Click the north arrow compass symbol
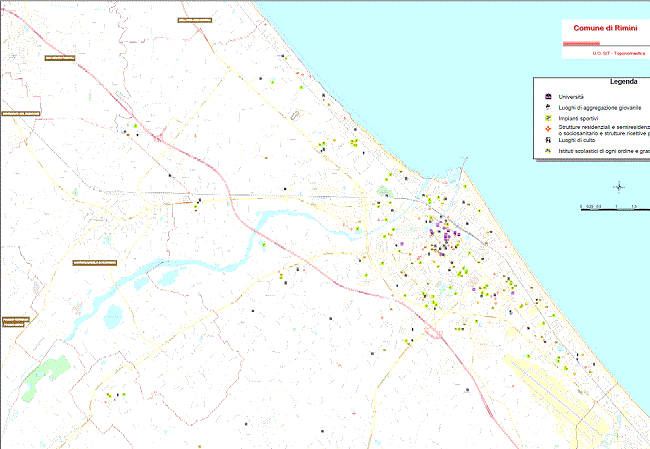The height and width of the screenshot is (449, 650). 619,187
